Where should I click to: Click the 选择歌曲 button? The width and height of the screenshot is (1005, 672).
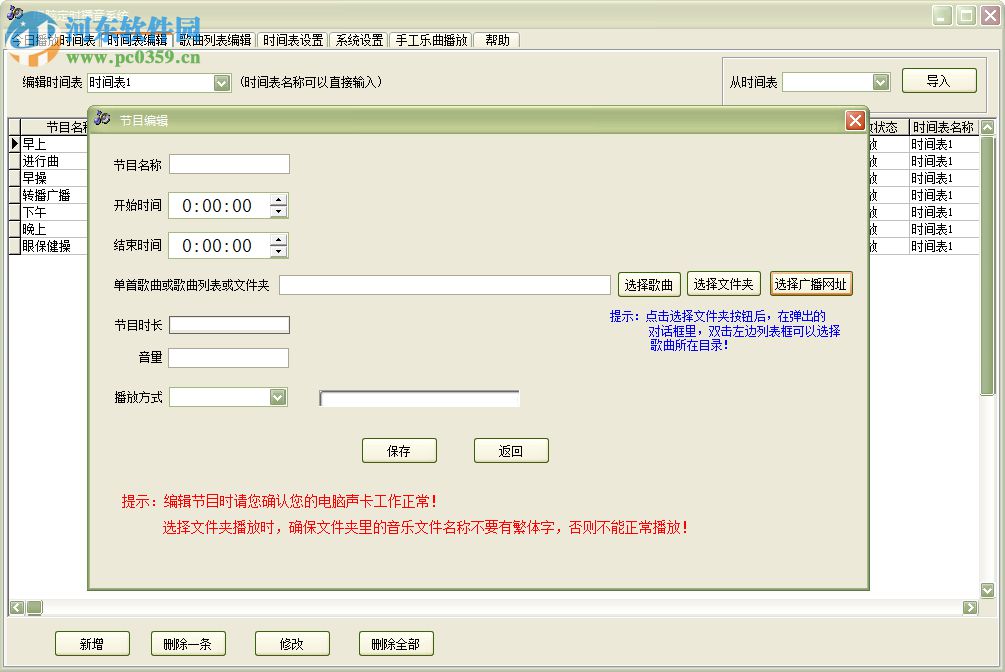click(649, 285)
